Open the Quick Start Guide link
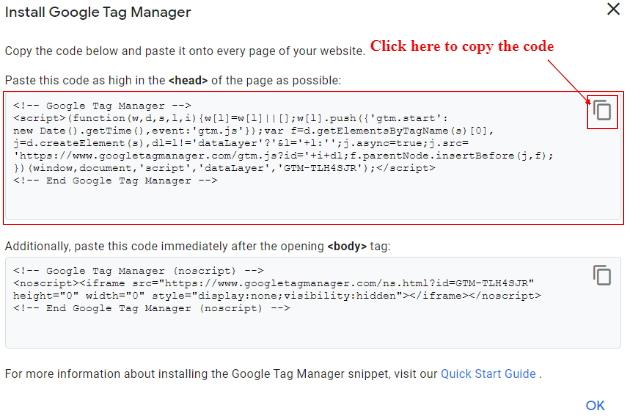Viewport: 630px width, 419px height. [x=488, y=374]
